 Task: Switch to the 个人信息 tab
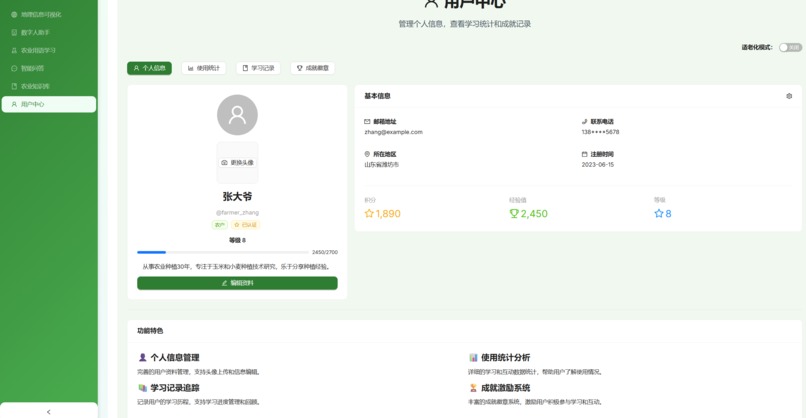click(x=150, y=68)
